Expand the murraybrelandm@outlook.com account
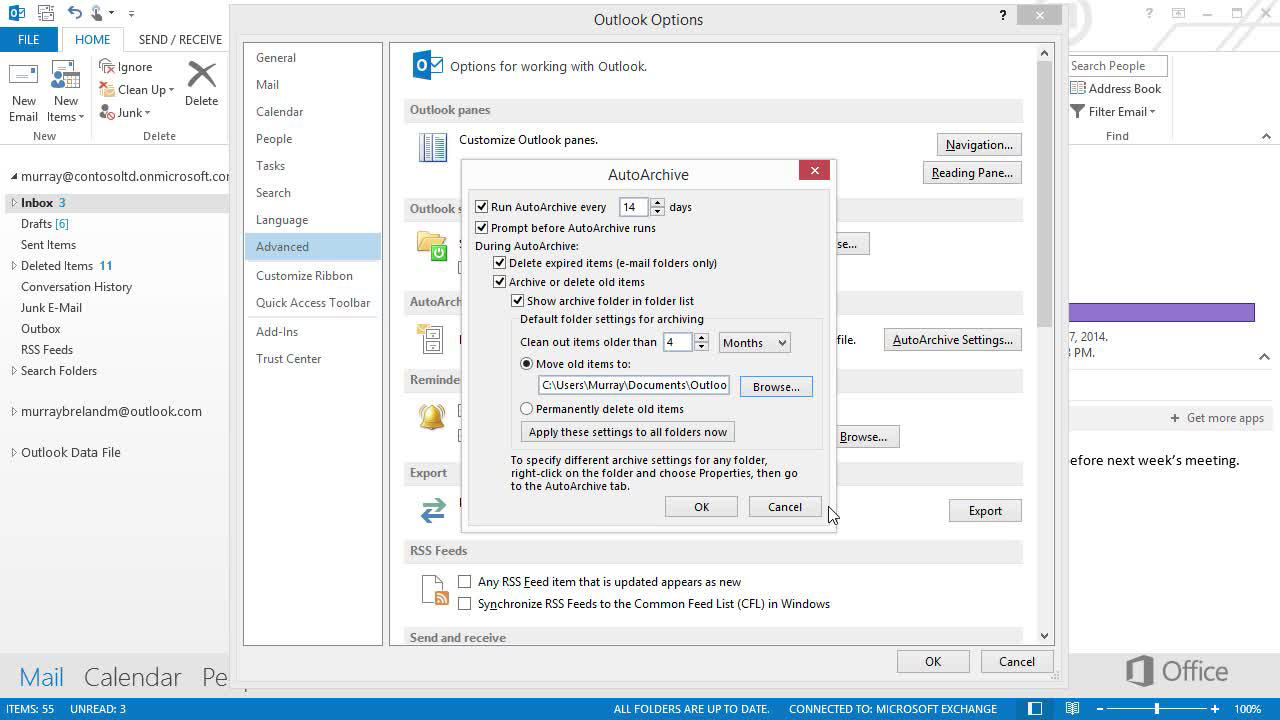This screenshot has width=1280, height=720. tap(14, 411)
